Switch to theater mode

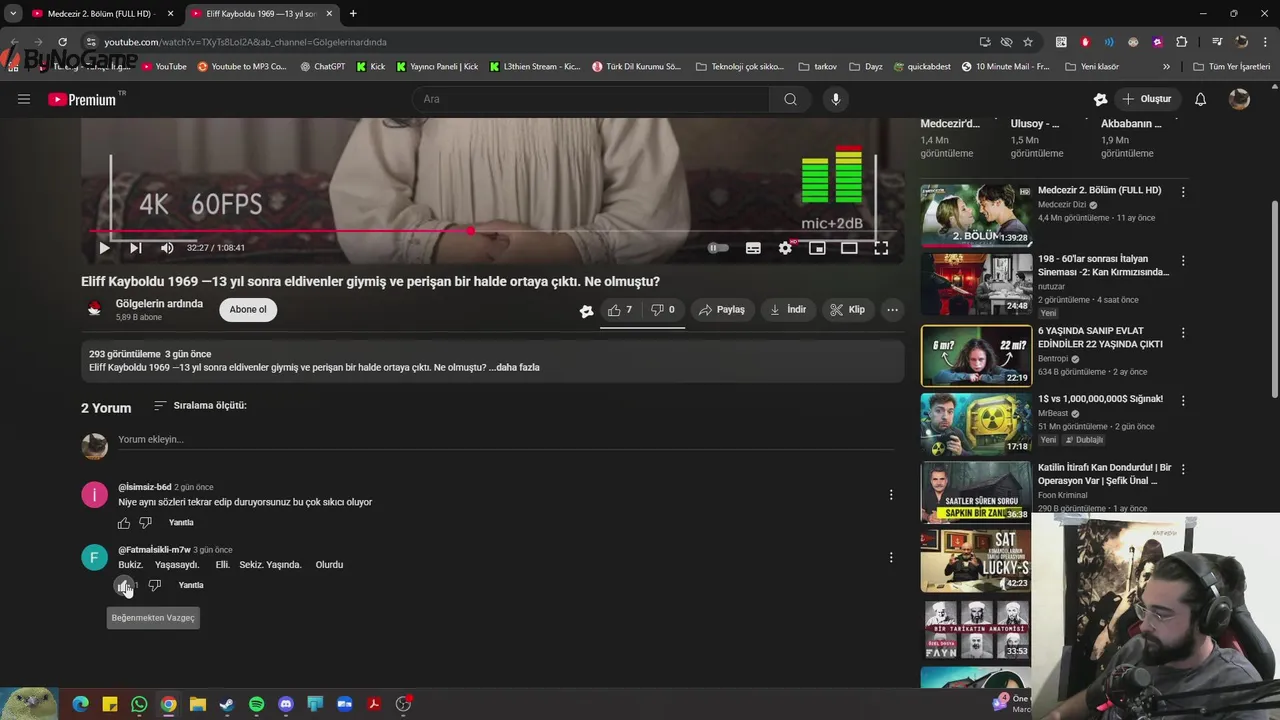(x=849, y=248)
